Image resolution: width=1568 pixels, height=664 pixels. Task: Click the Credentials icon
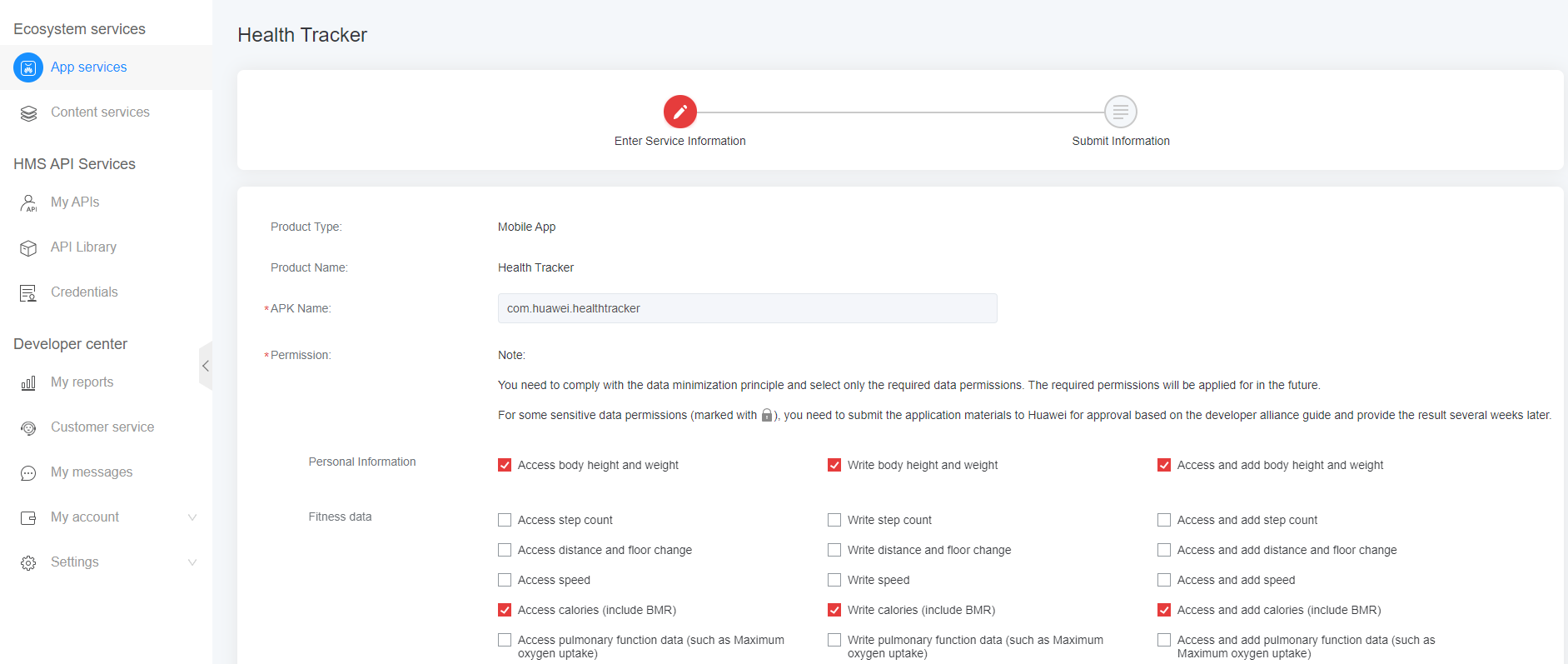(28, 293)
